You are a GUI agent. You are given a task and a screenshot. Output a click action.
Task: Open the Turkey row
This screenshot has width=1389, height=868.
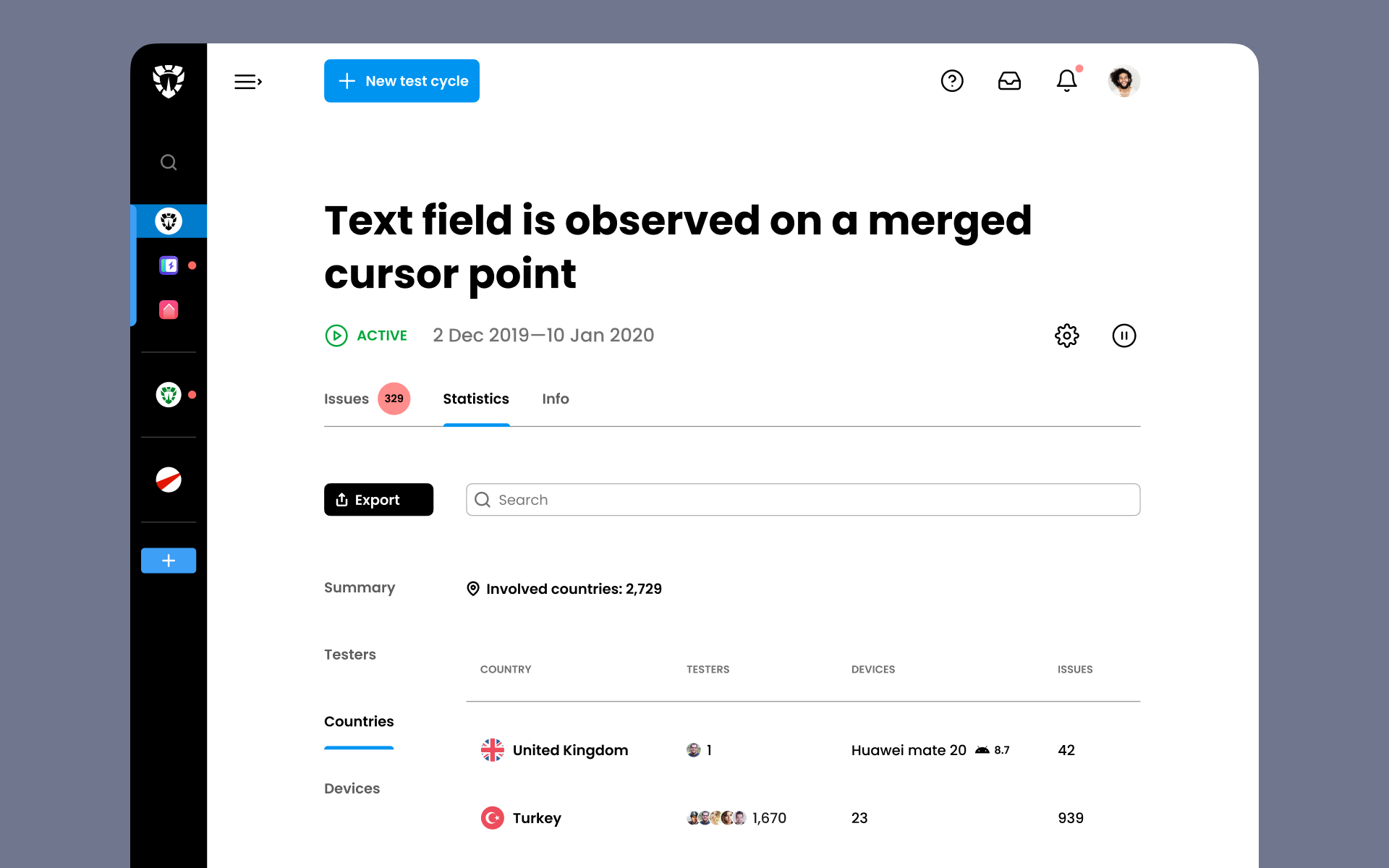click(x=803, y=818)
